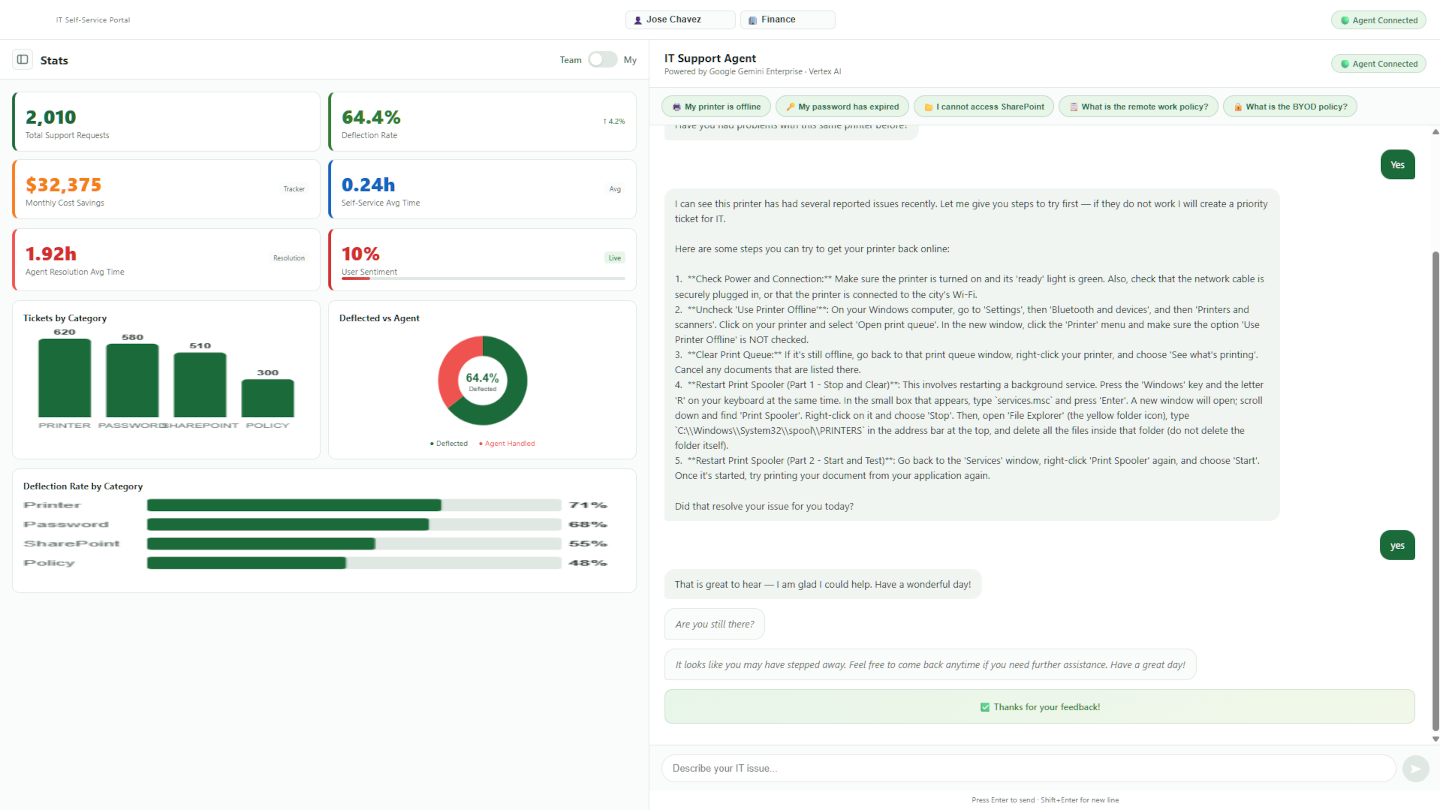Select the Jose Chavez user selector

click(x=680, y=20)
